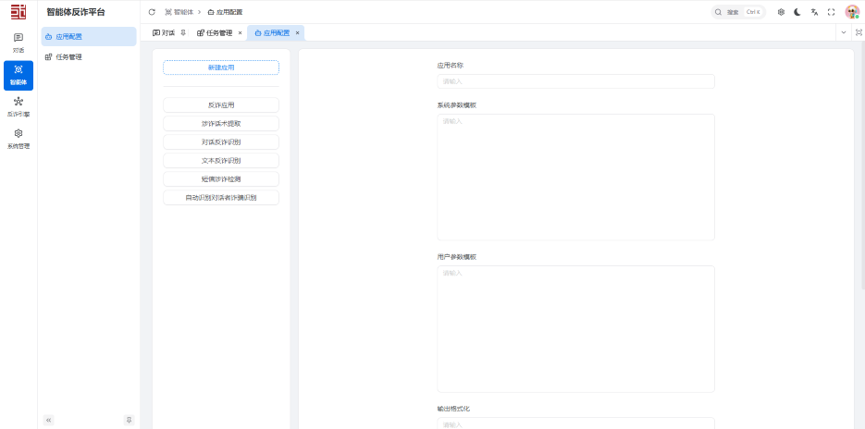Open the language switcher icon

[x=814, y=12]
